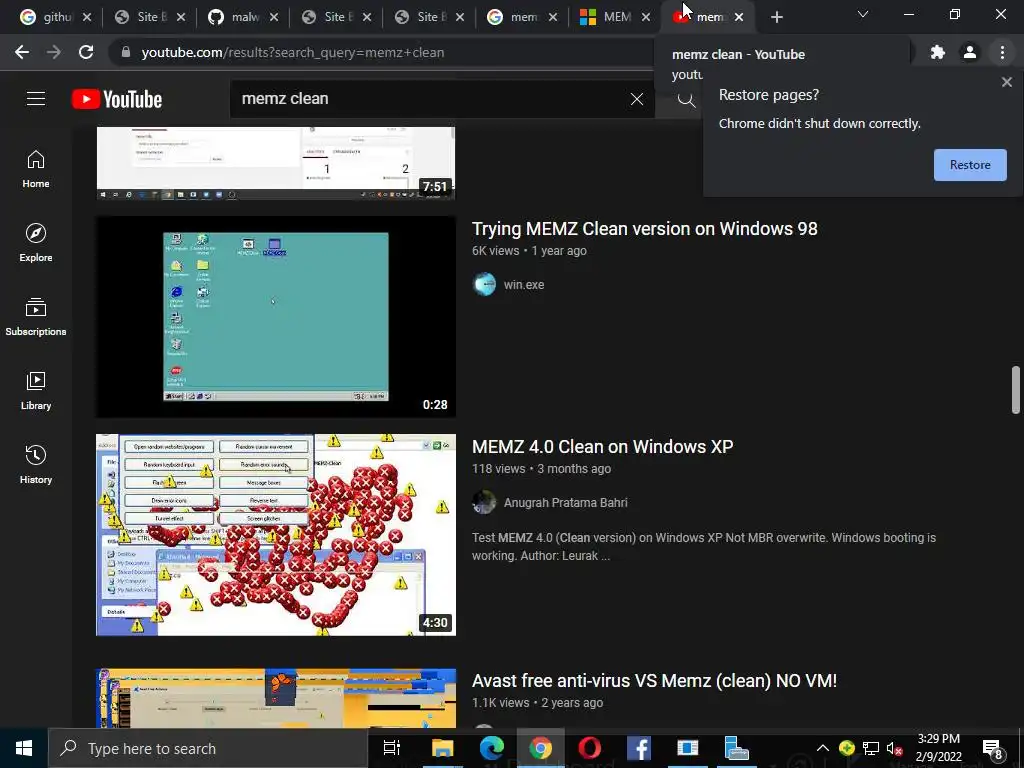
Task: Open Facebook app from the taskbar
Action: (639, 748)
